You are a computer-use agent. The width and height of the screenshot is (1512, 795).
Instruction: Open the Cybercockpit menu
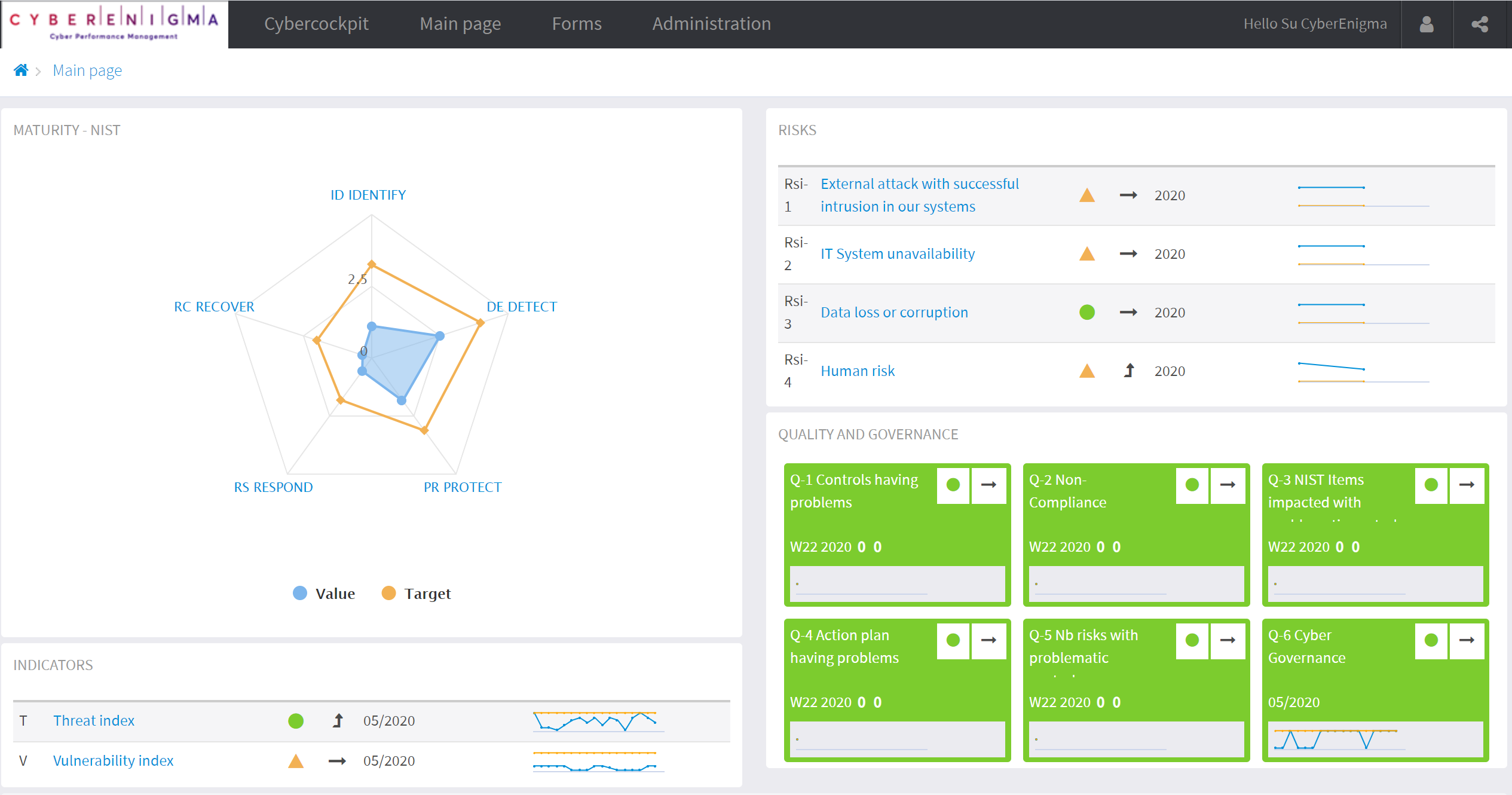point(316,24)
